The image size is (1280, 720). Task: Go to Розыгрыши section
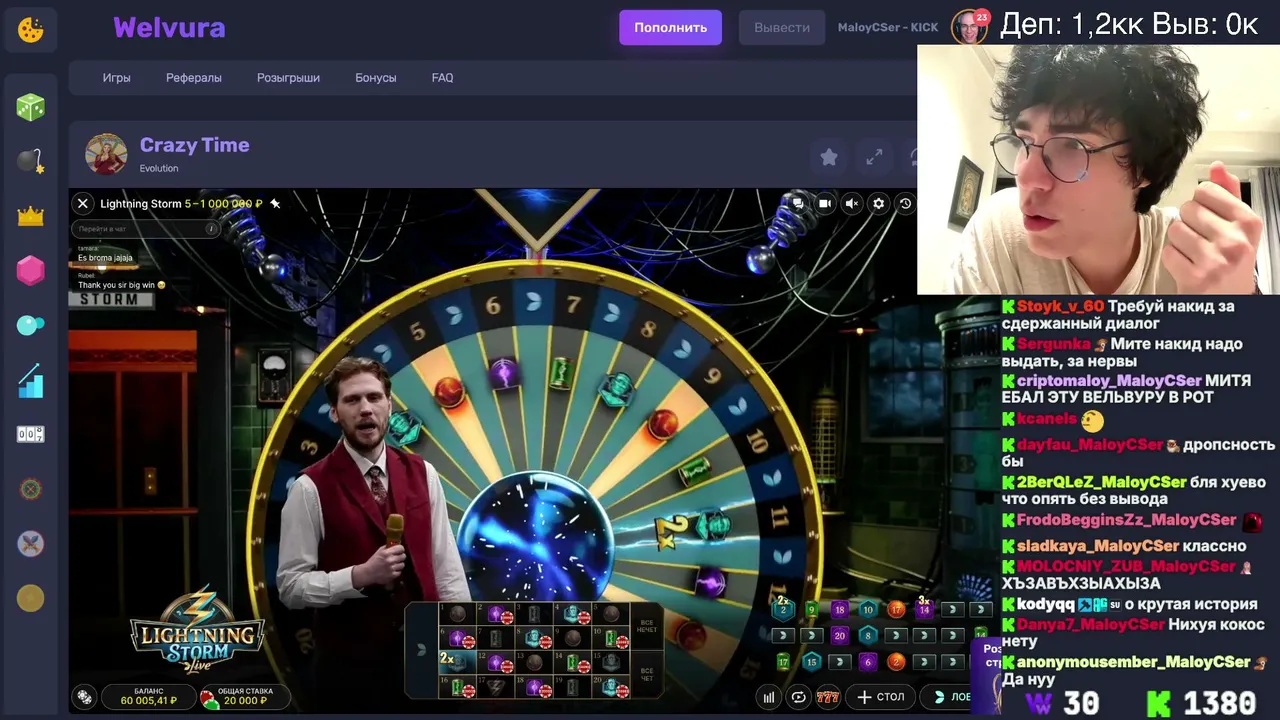(x=288, y=78)
